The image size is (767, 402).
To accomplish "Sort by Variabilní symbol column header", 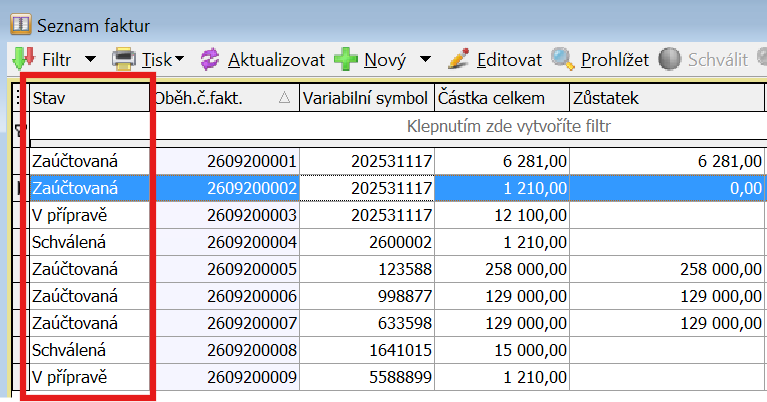I will (x=366, y=98).
